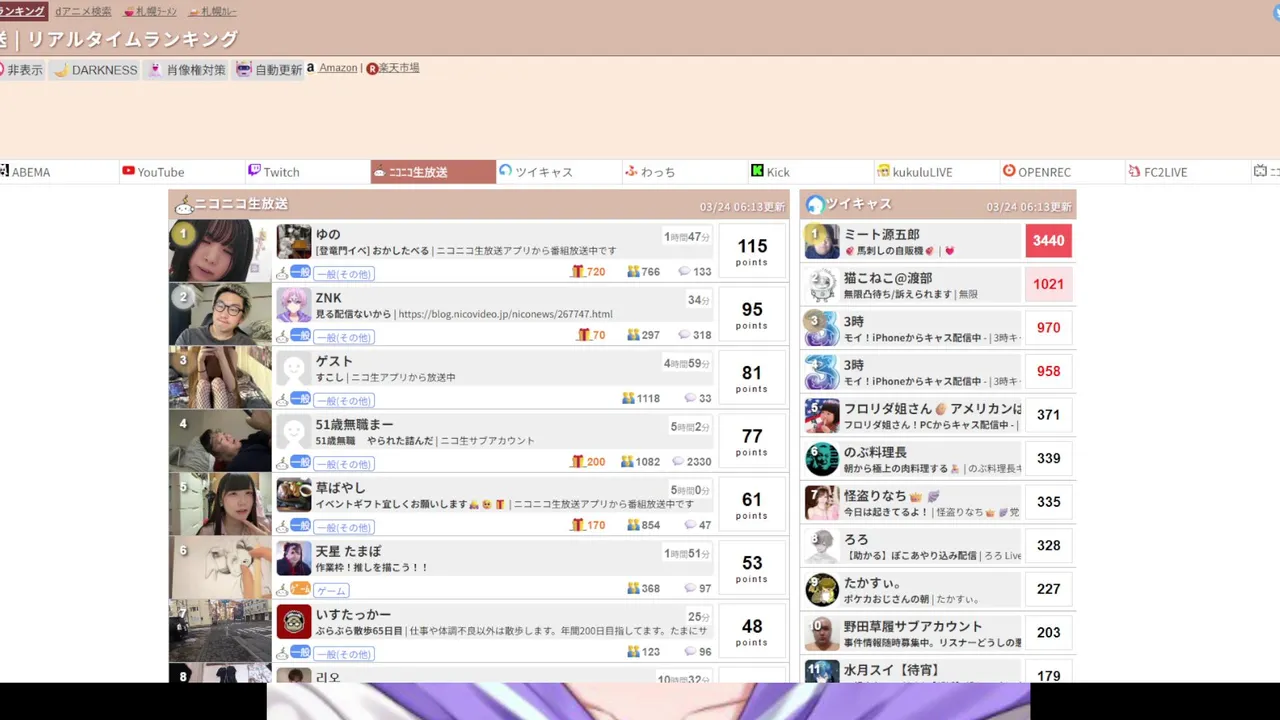Switch to the わっち tab
Screen dimensions: 1280x720
pos(685,172)
